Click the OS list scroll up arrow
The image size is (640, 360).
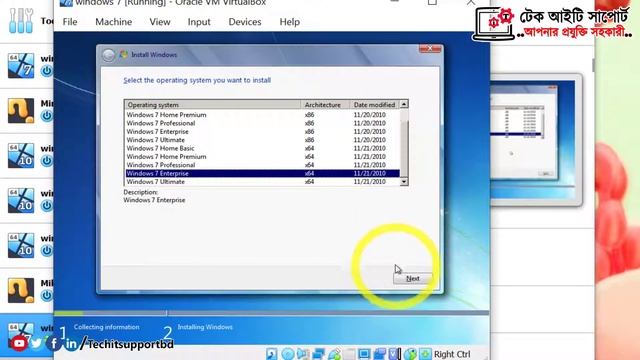(404, 104)
